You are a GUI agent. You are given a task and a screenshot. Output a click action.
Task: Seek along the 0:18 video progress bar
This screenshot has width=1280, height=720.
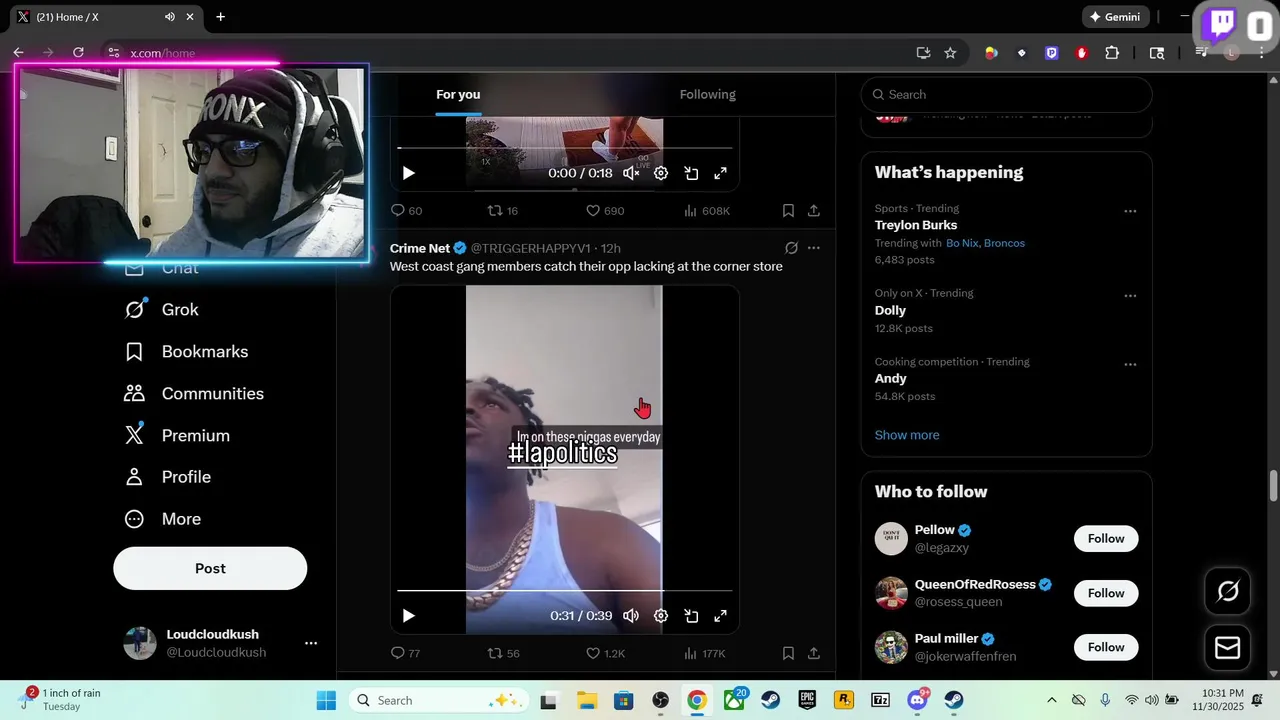pyautogui.click(x=564, y=148)
